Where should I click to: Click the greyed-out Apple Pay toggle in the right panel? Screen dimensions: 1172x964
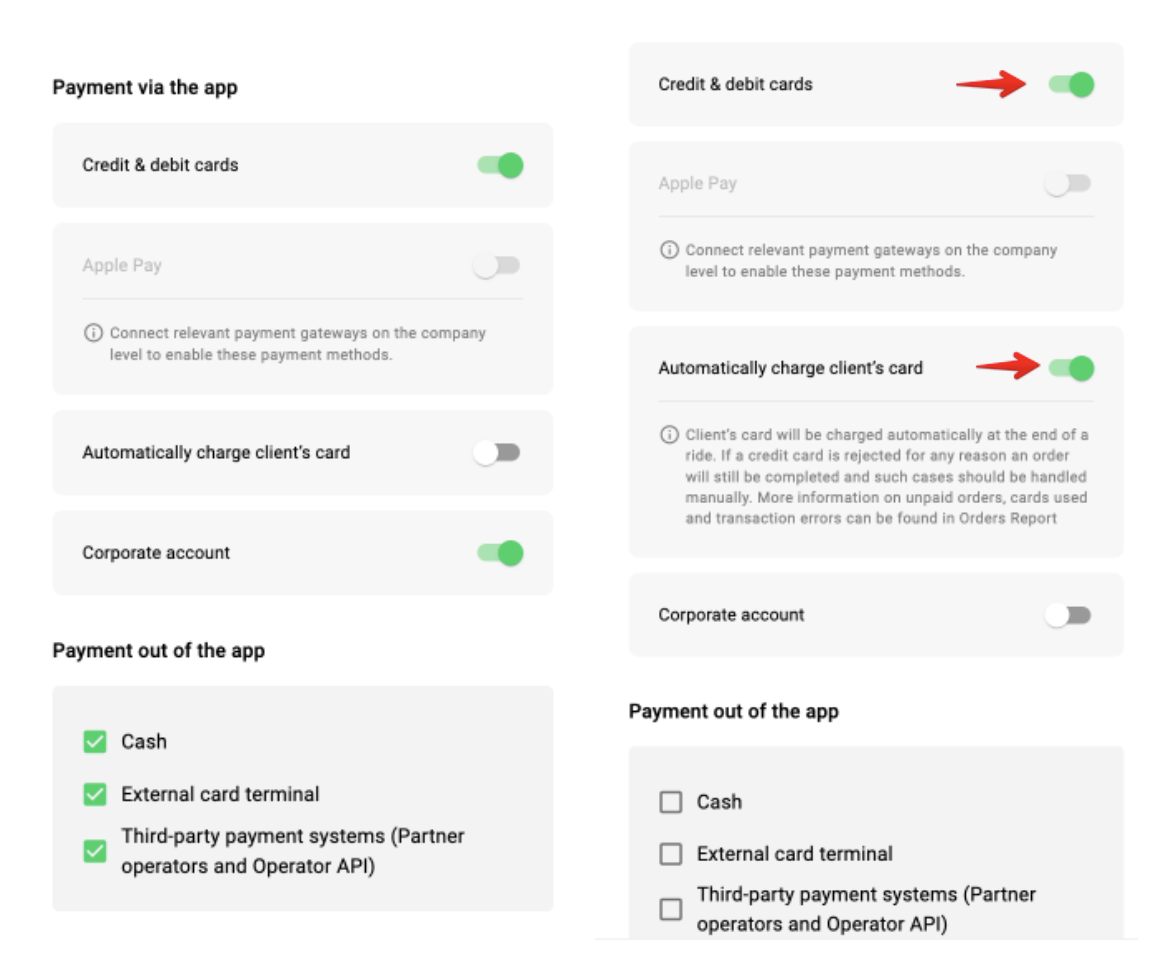pyautogui.click(x=1068, y=184)
